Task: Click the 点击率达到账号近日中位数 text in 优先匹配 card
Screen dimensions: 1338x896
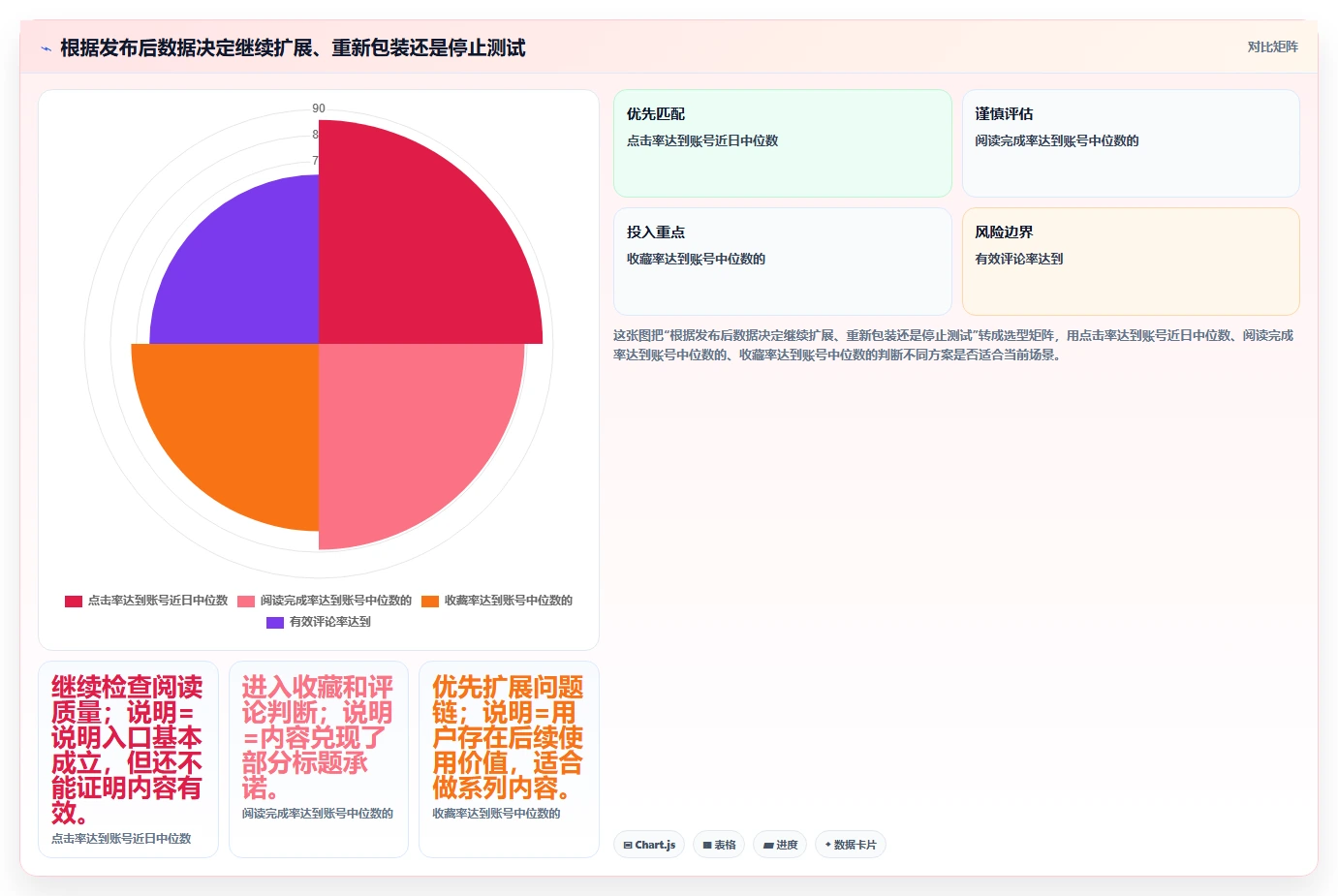Action: [x=702, y=140]
